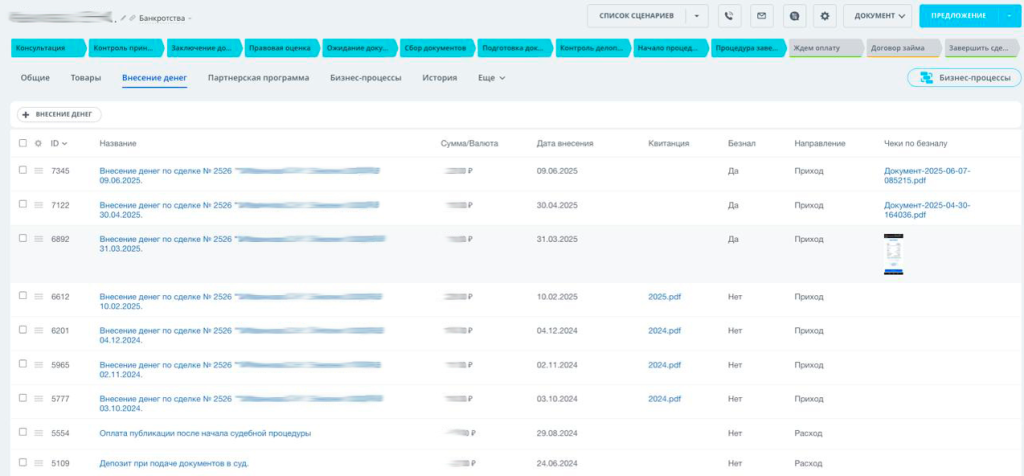1024x476 pixels.
Task: Click the Внесение денег add button
Action: pyautogui.click(x=59, y=114)
